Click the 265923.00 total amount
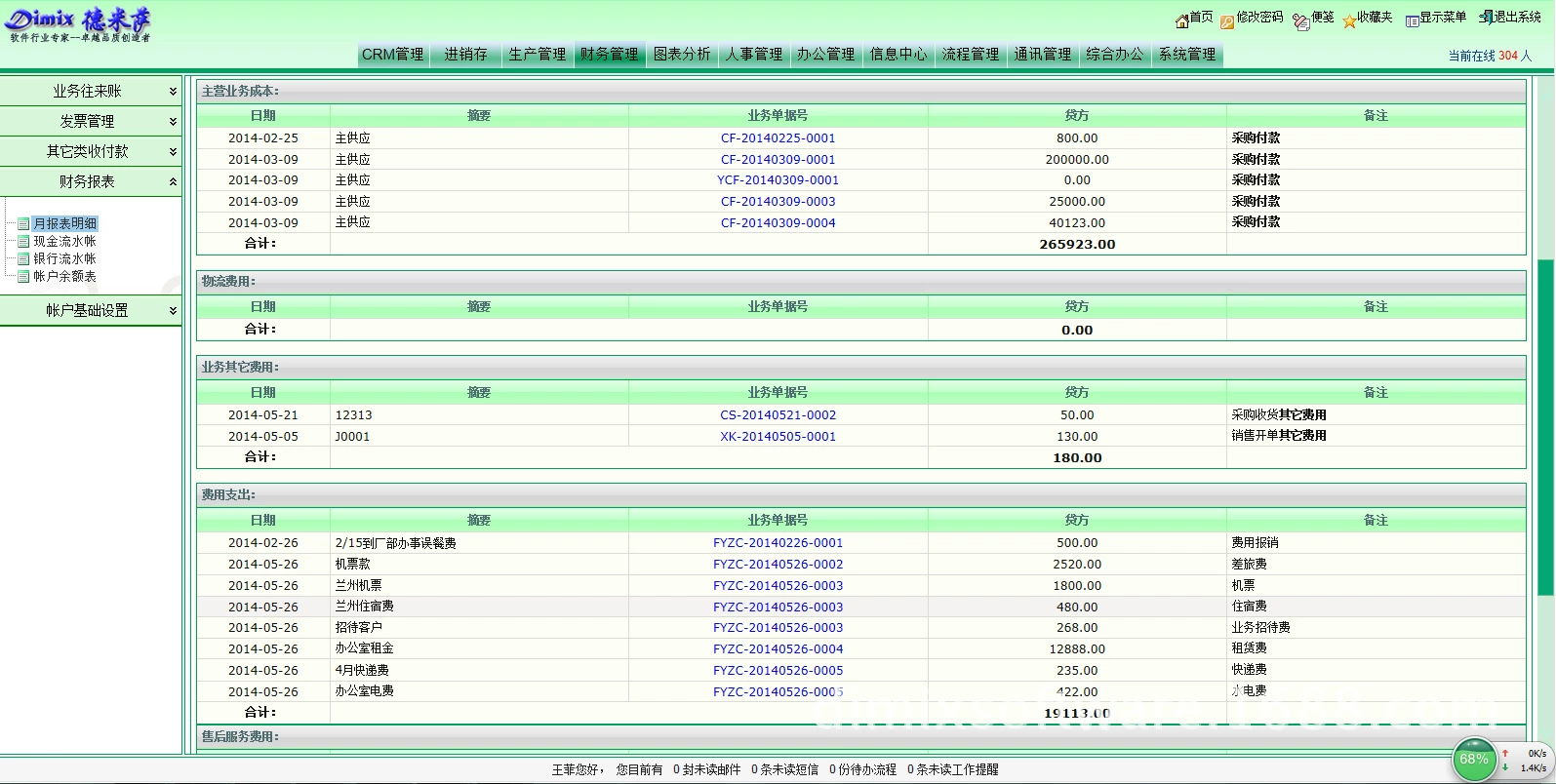 click(1077, 245)
